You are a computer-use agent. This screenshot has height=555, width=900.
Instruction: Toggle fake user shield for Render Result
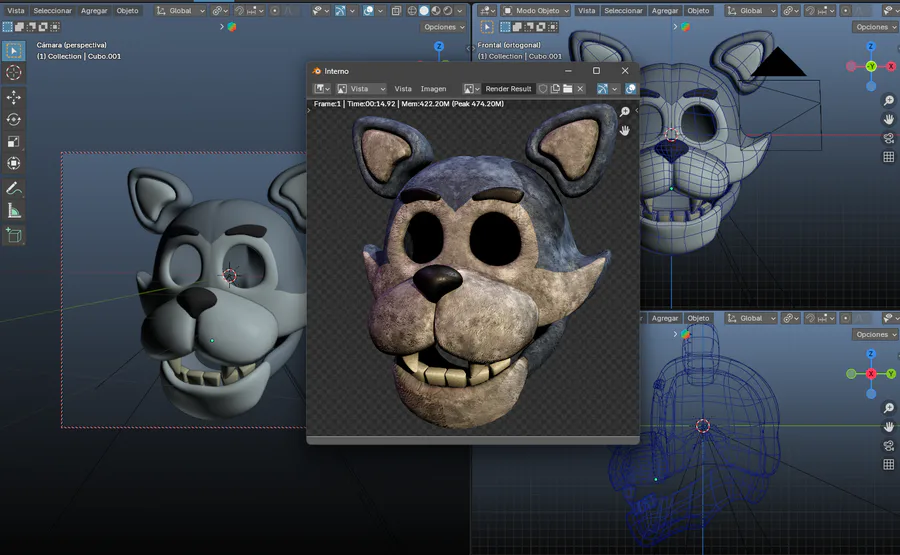(x=543, y=88)
